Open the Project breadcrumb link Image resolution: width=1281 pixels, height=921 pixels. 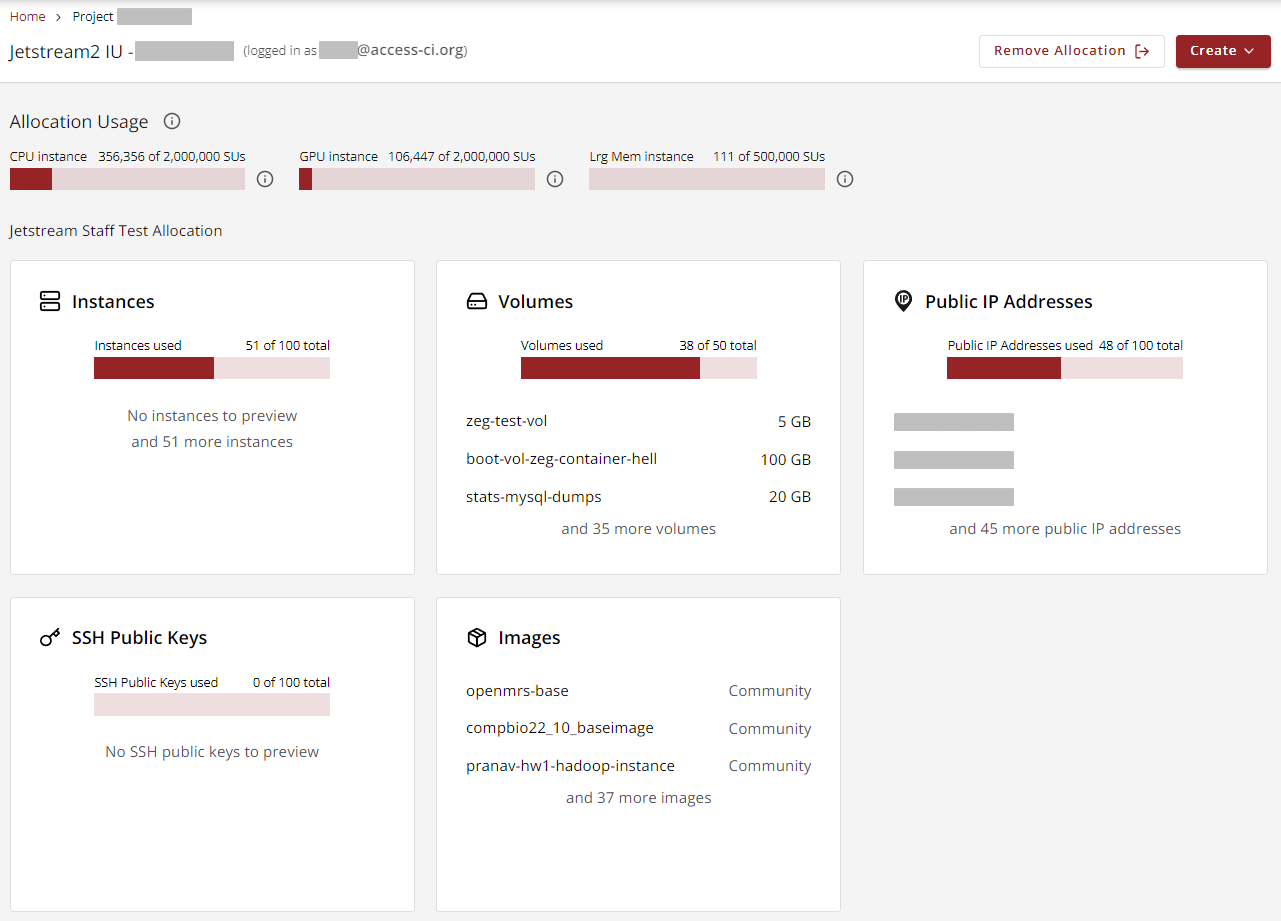(x=93, y=17)
